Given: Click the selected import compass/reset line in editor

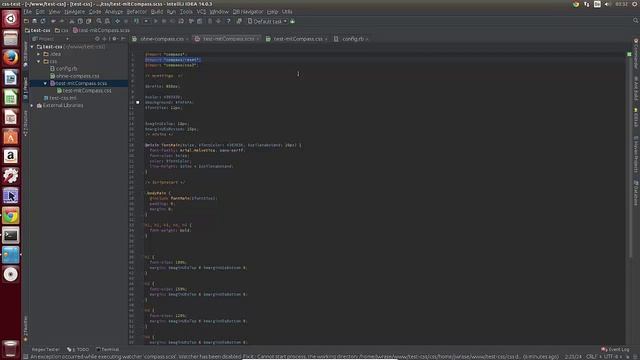Looking at the screenshot, I should (173, 60).
